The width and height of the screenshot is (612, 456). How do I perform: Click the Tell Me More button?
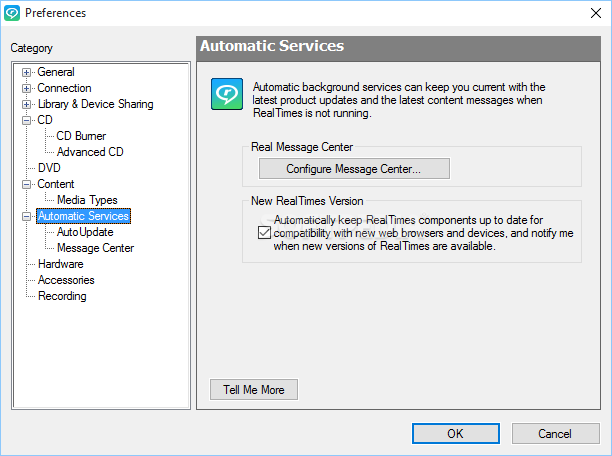[254, 390]
